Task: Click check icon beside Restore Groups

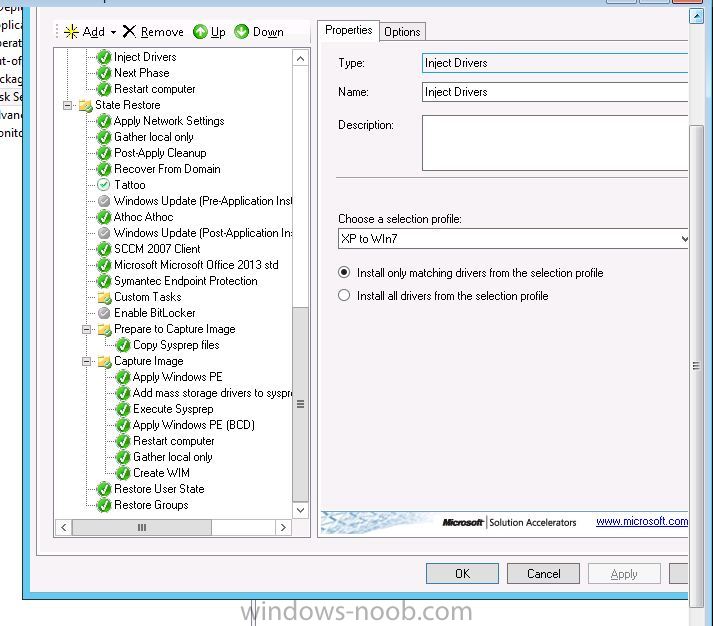Action: (104, 506)
